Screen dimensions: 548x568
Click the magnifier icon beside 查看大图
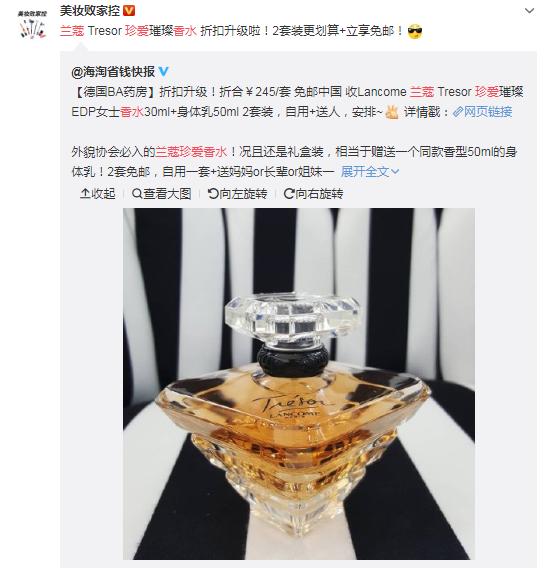click(x=137, y=194)
